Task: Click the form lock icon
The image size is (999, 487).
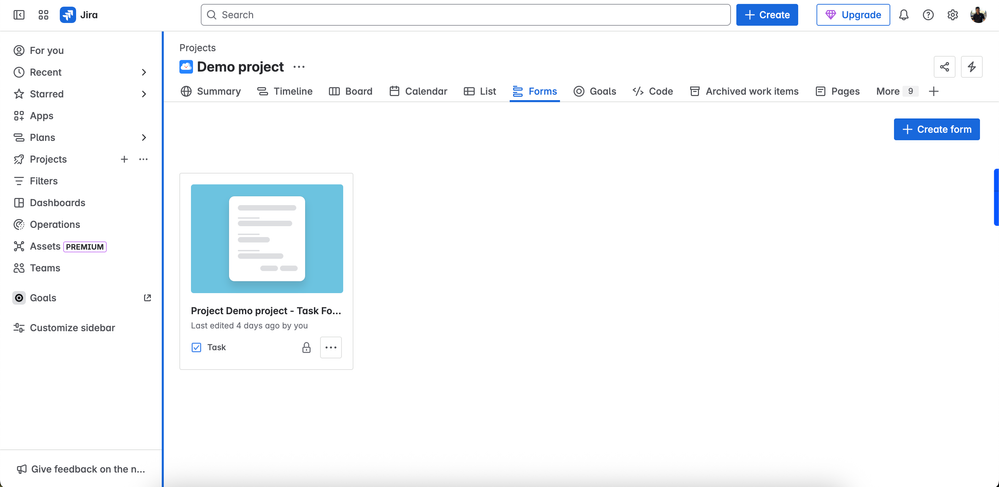Action: pyautogui.click(x=306, y=347)
